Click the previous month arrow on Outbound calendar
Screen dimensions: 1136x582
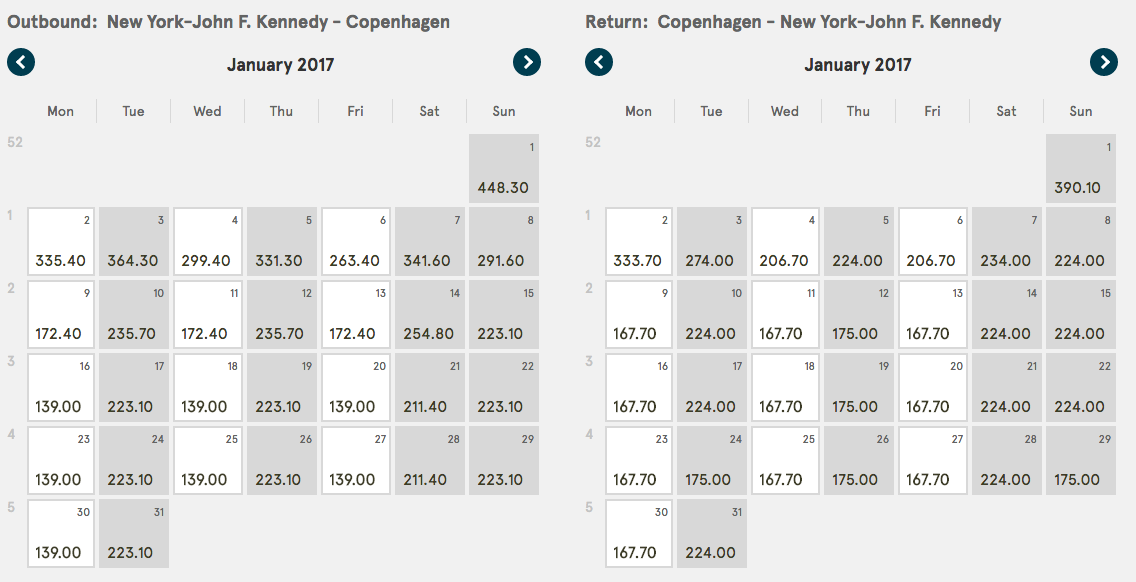tap(21, 62)
